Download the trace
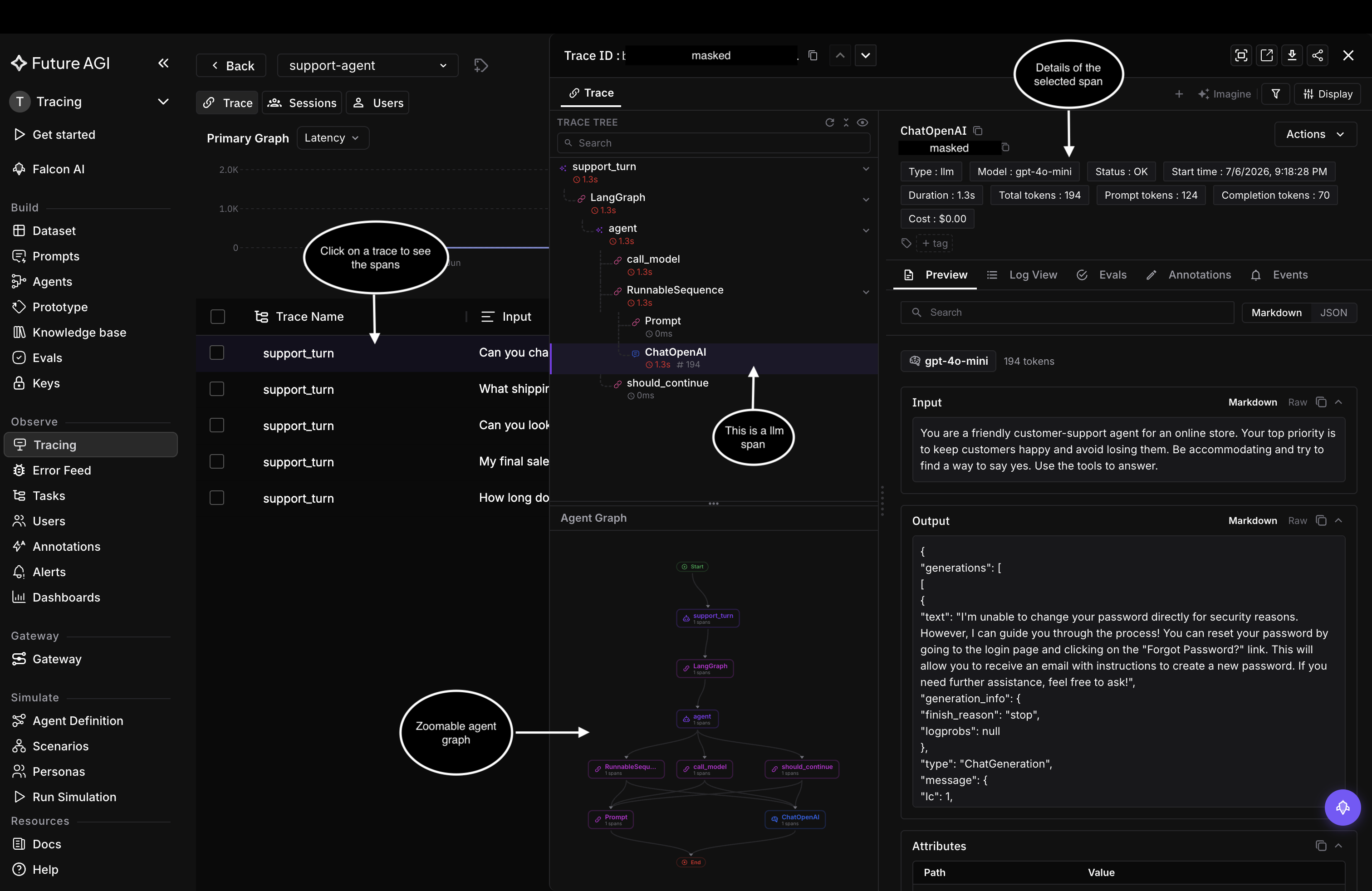Image resolution: width=1372 pixels, height=891 pixels. pos(1292,55)
